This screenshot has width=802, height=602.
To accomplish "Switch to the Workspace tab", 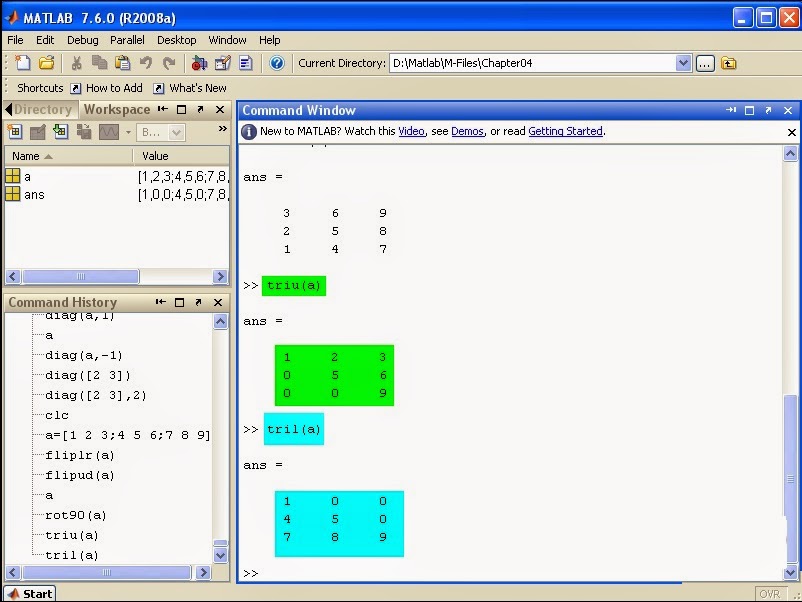I will point(117,109).
